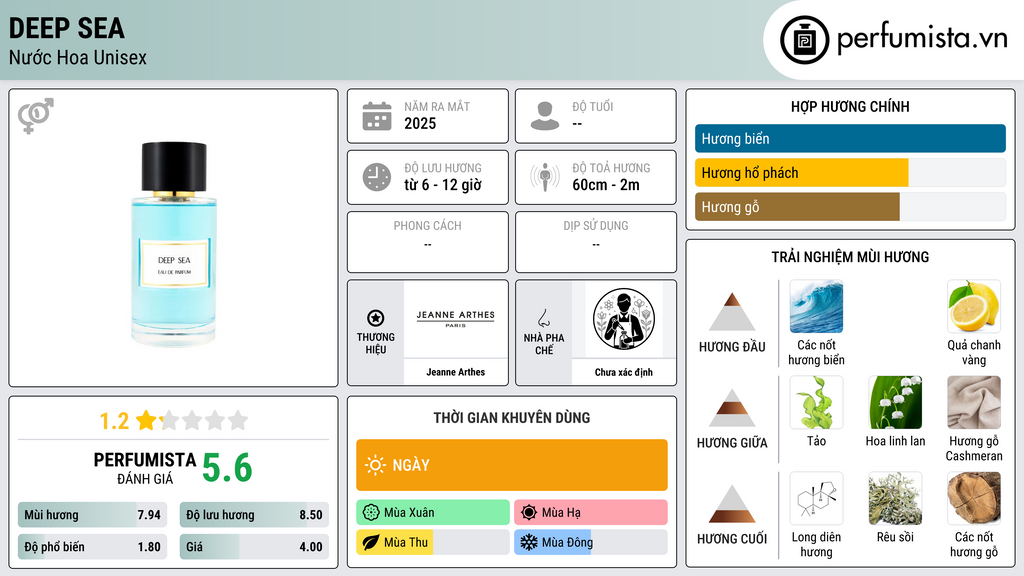The width and height of the screenshot is (1024, 576).
Task: Click the Trải nghiệm mùi hương heading
Action: [850, 257]
